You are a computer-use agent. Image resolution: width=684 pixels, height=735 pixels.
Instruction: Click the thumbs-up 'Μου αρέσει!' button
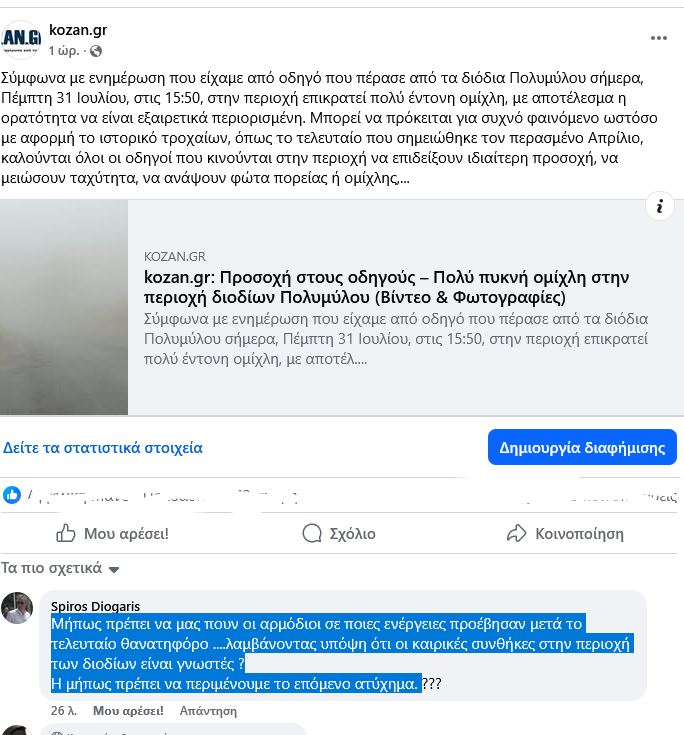113,533
